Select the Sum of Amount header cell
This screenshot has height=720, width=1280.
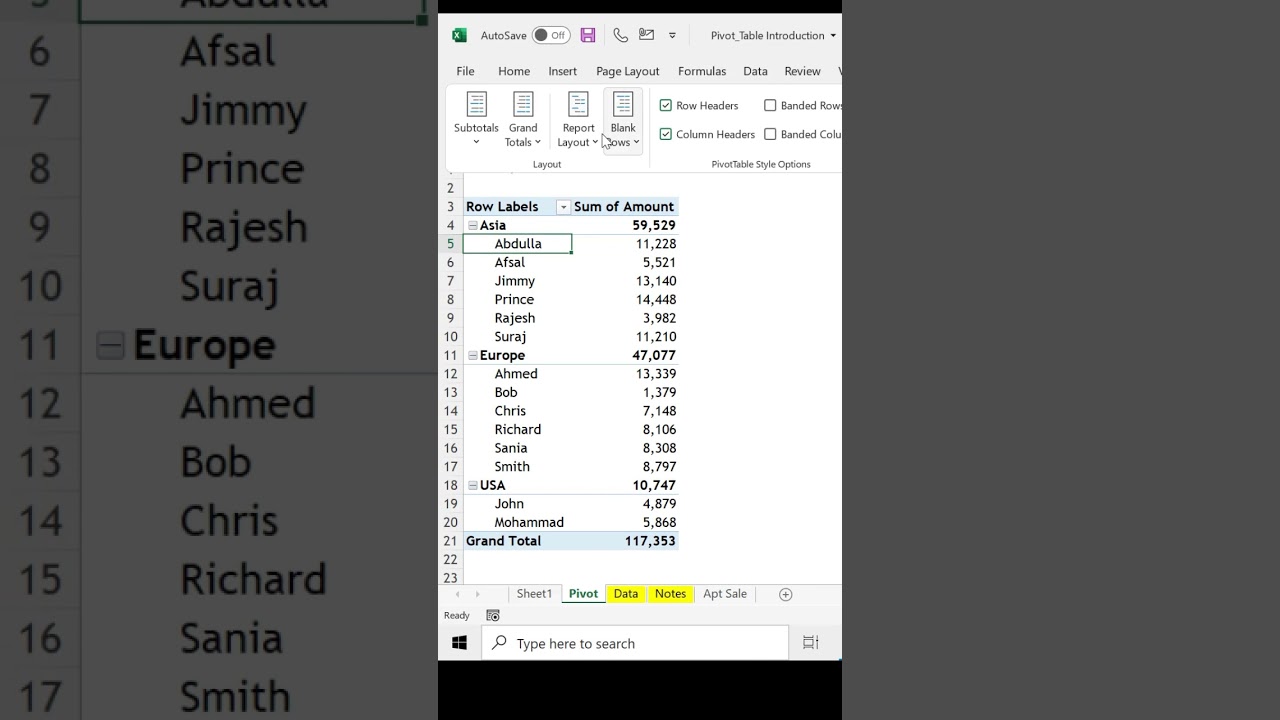[624, 207]
